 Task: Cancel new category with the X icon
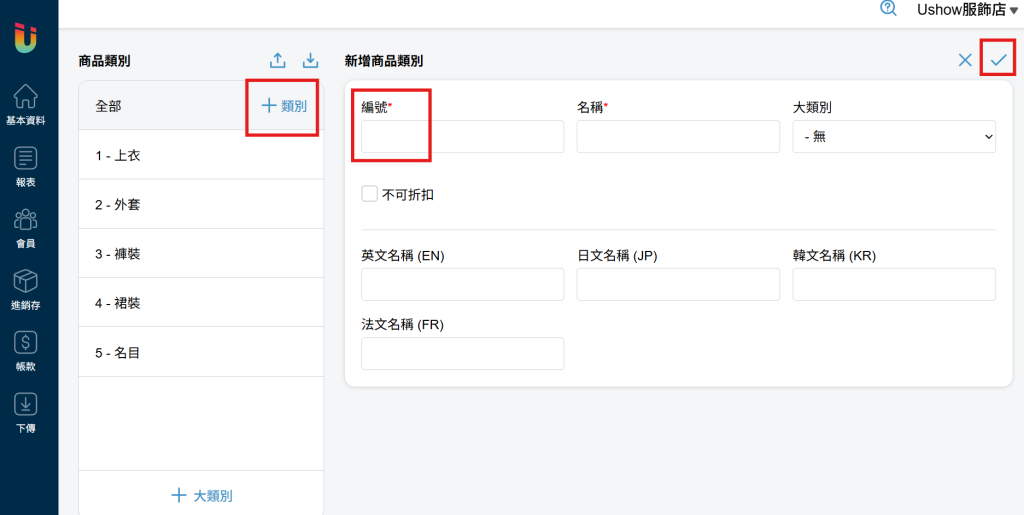coord(965,60)
